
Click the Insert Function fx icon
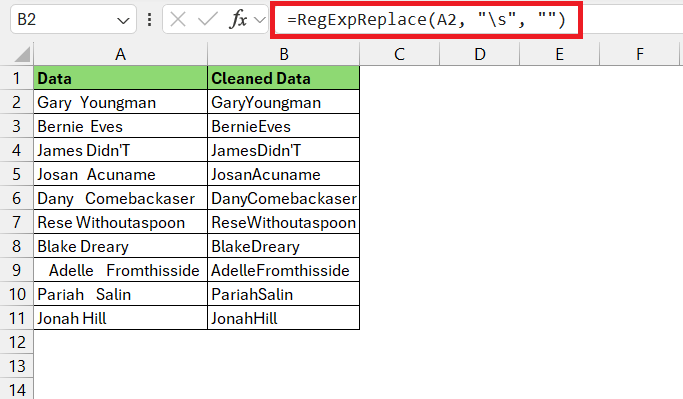[x=238, y=20]
